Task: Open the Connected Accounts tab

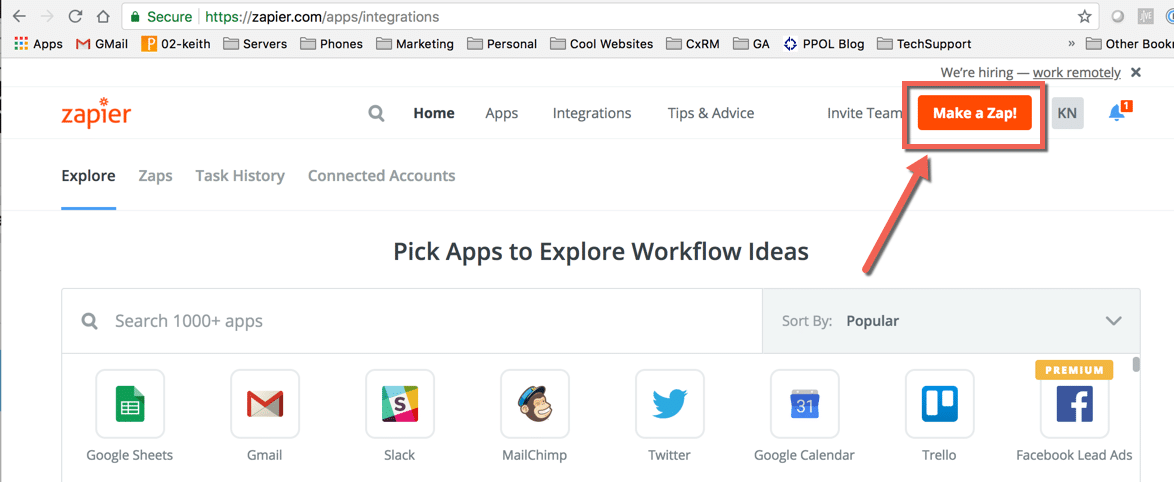Action: click(x=381, y=176)
